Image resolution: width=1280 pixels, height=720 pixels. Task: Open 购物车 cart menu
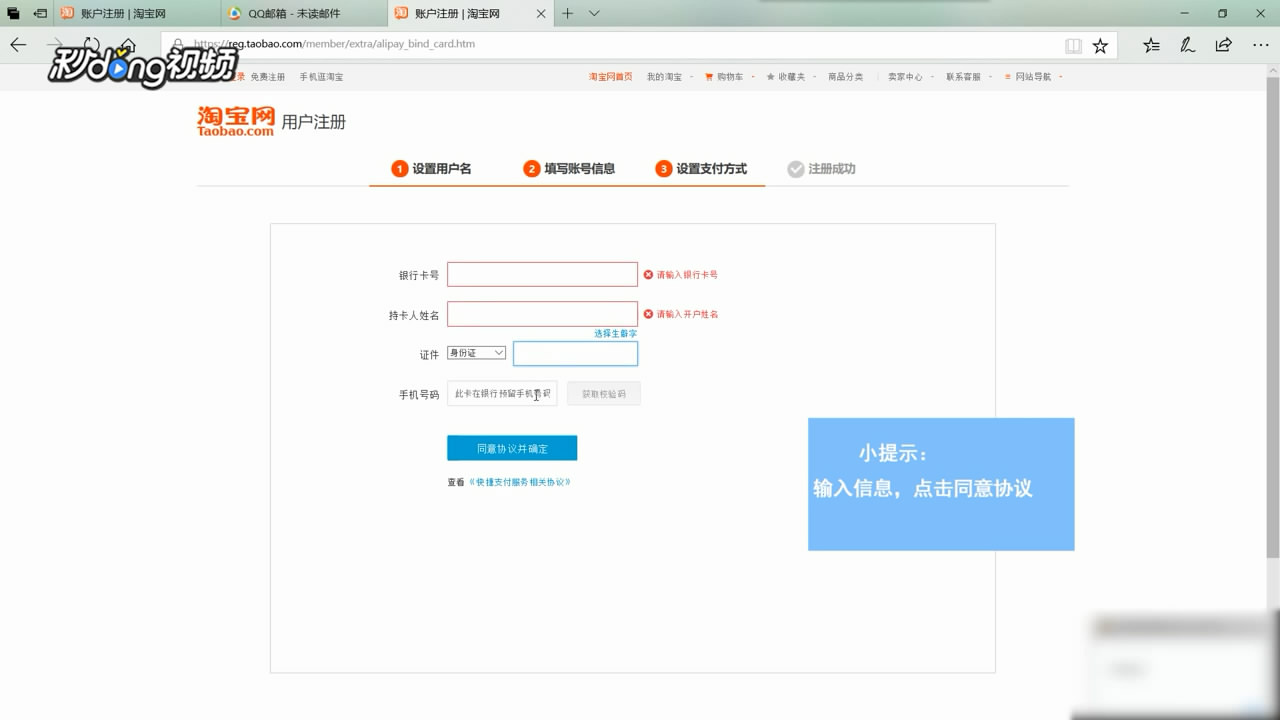[728, 77]
